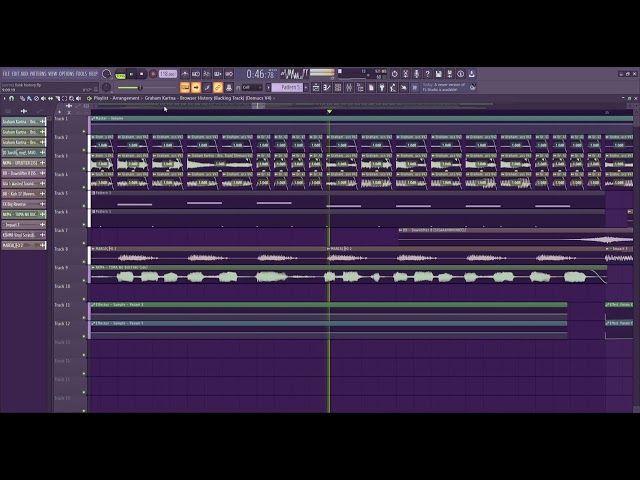Click the Track 11 header label
The height and width of the screenshot is (480, 640).
62,305
